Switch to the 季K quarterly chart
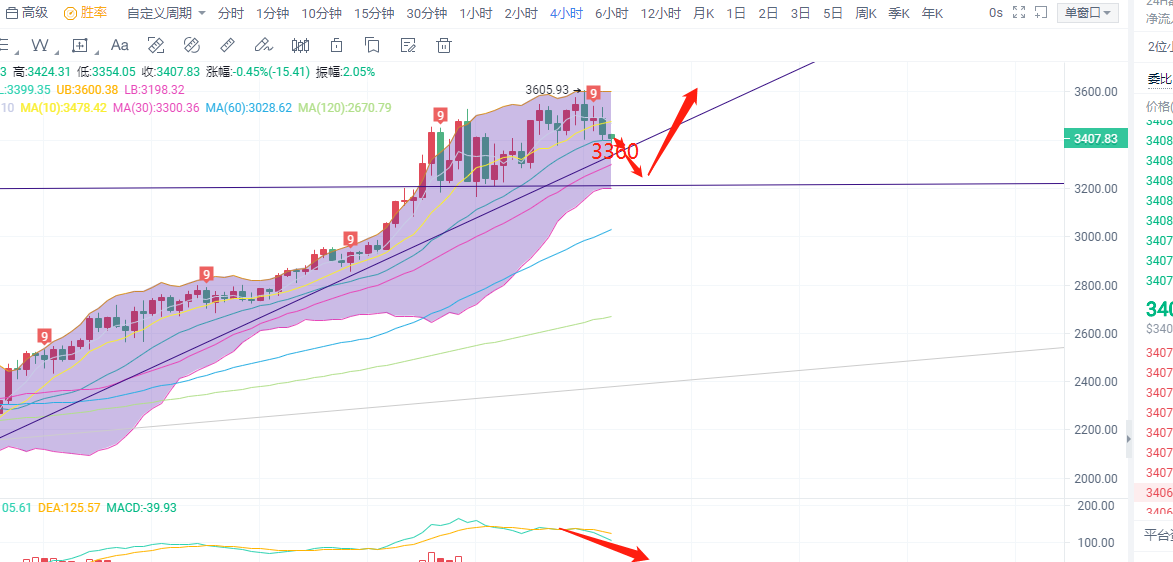This screenshot has height=562, width=1173. (898, 13)
